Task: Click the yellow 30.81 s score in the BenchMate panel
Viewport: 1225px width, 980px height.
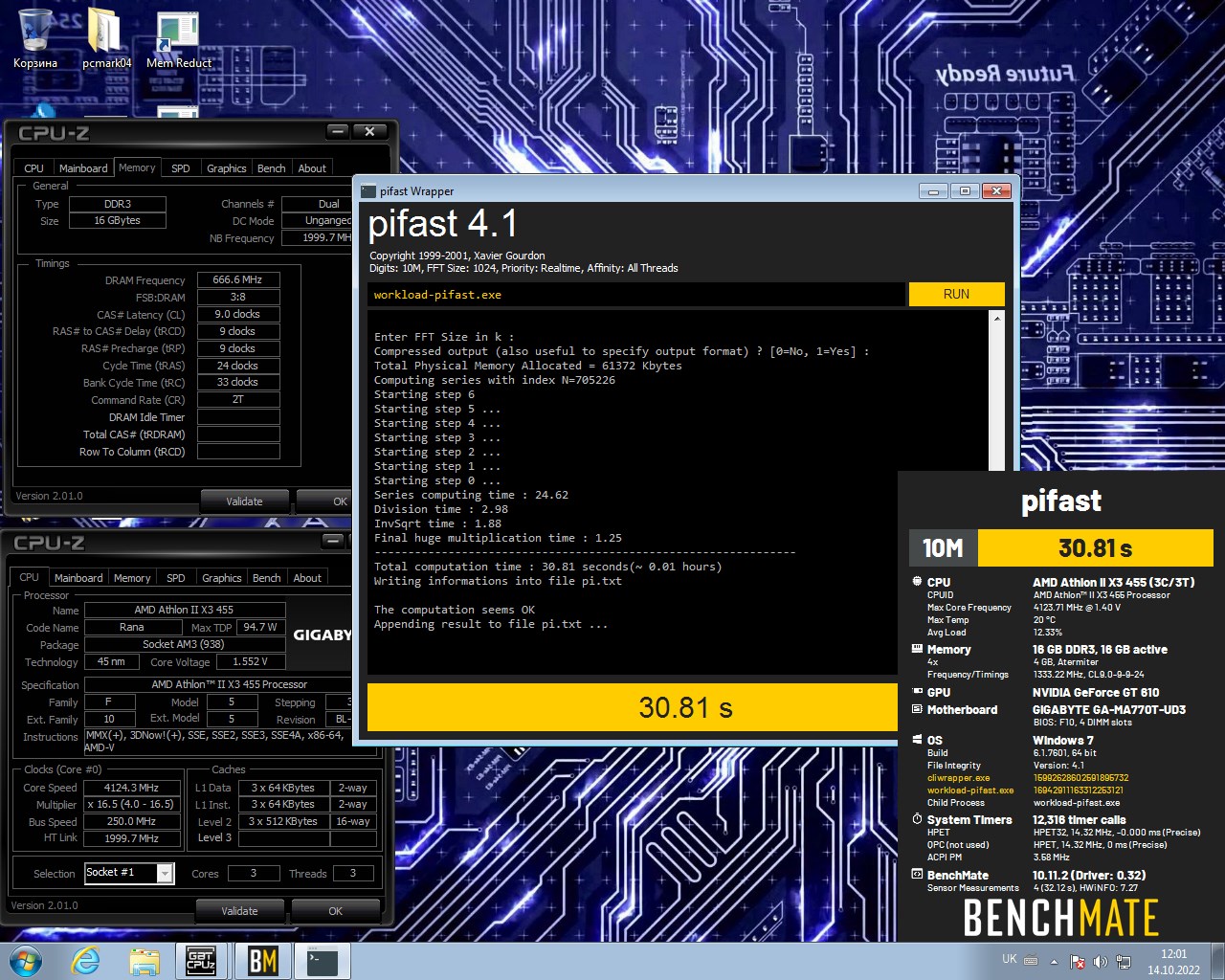Action: click(1095, 548)
